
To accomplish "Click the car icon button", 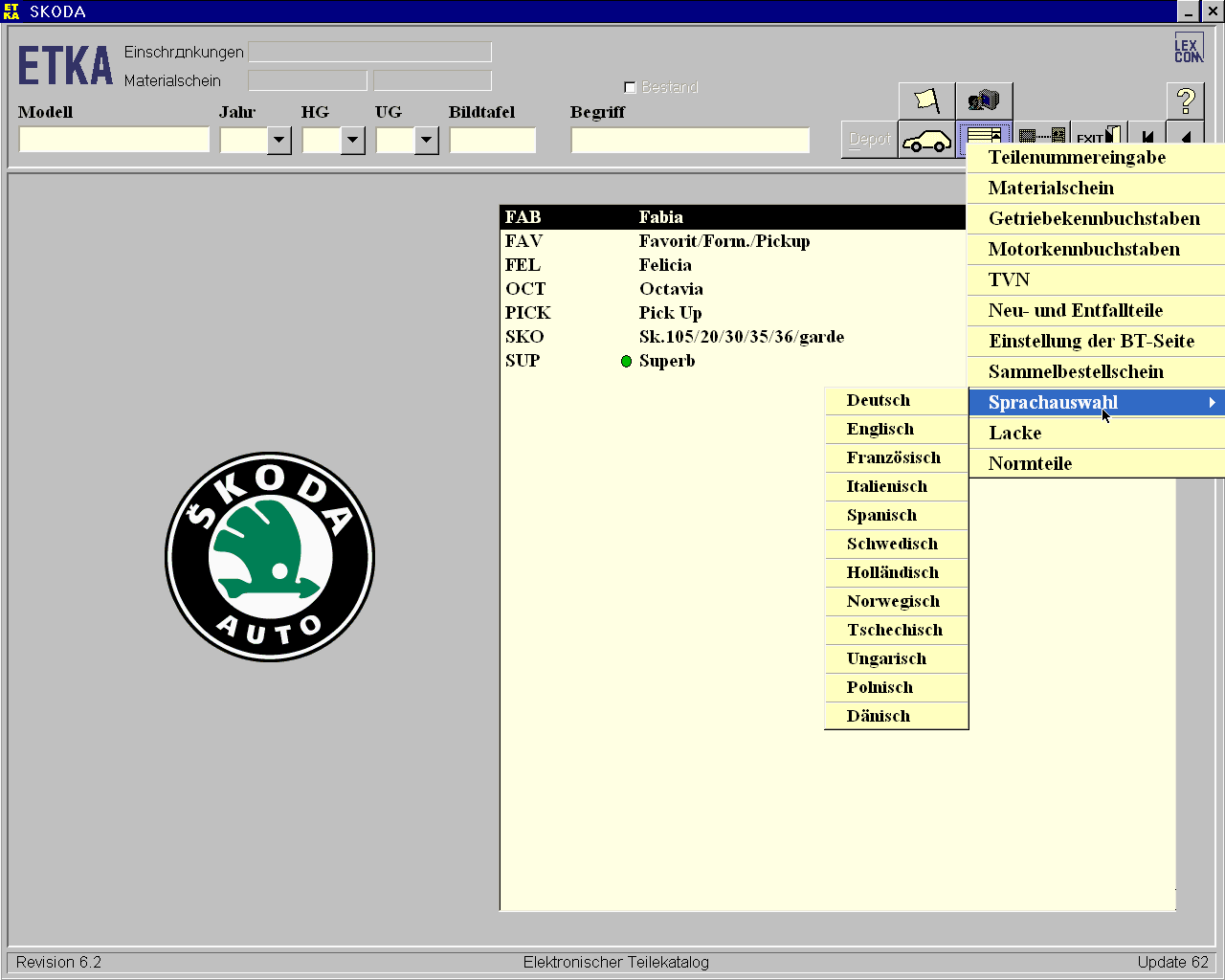I will tap(926, 140).
